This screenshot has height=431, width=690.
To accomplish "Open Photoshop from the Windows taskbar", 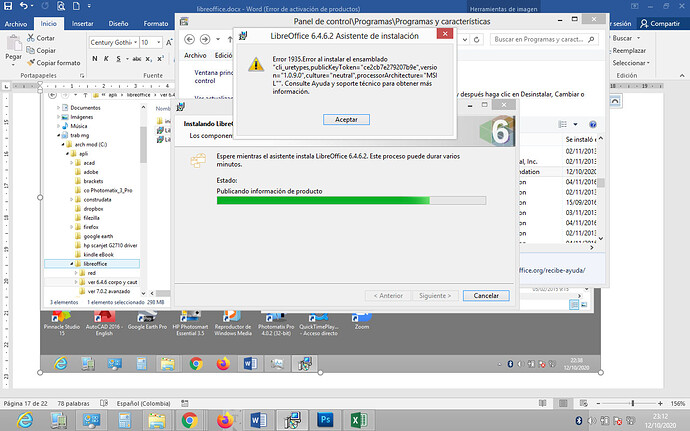I will click(325, 420).
